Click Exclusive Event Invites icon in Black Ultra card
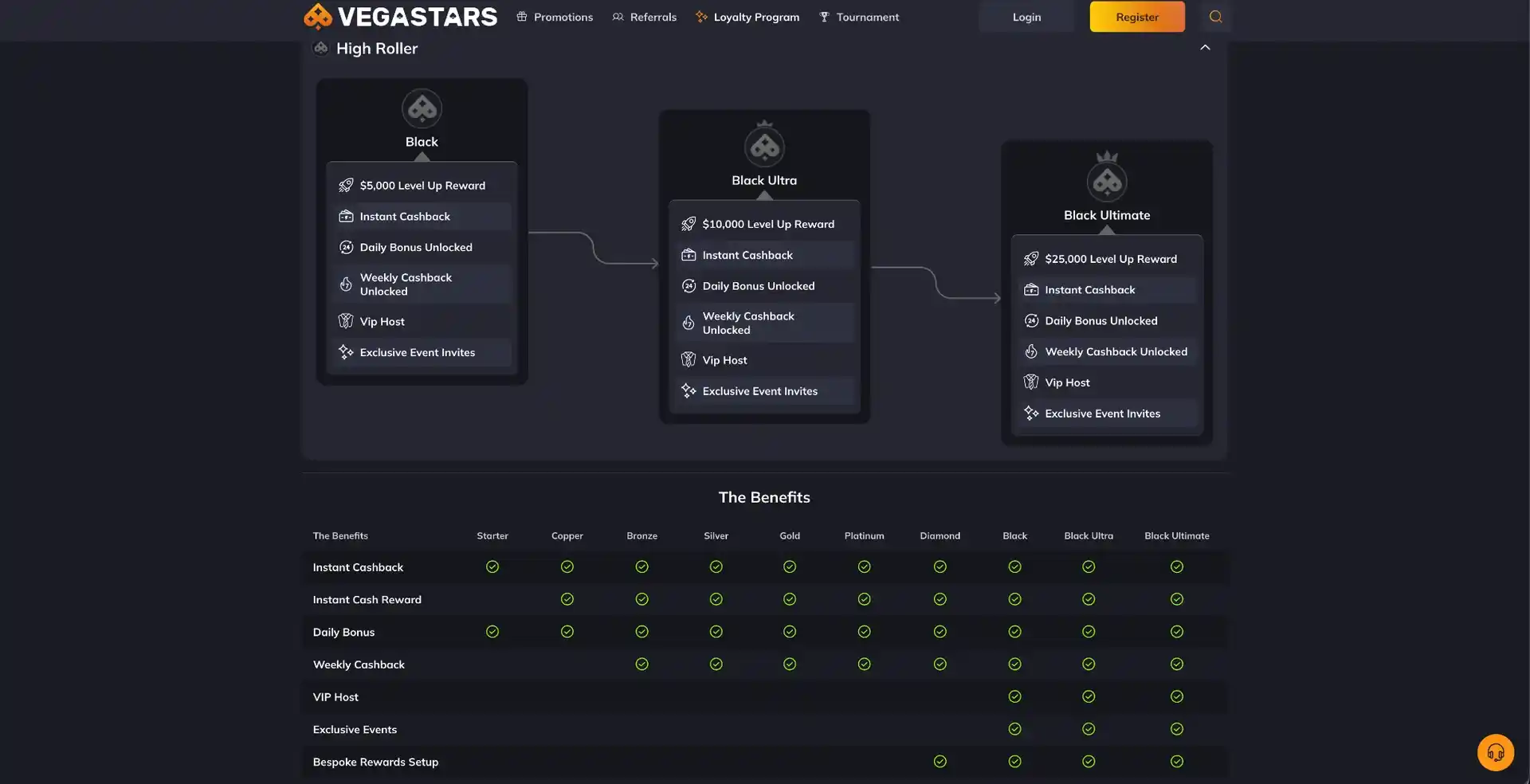 [x=688, y=391]
